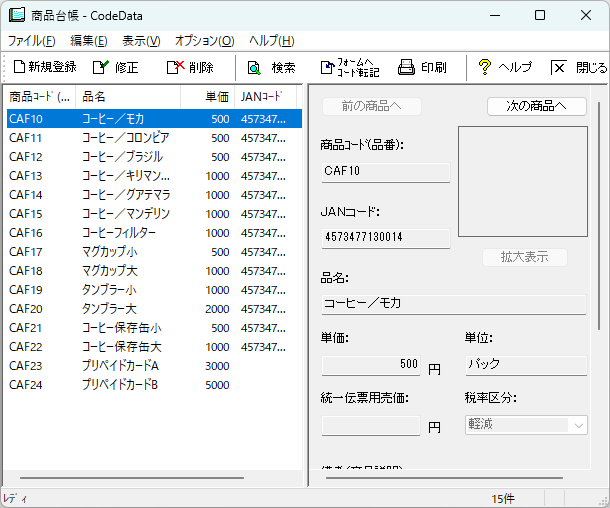
Task: Select row CAF17 マグカップ小
Action: pyautogui.click(x=154, y=252)
